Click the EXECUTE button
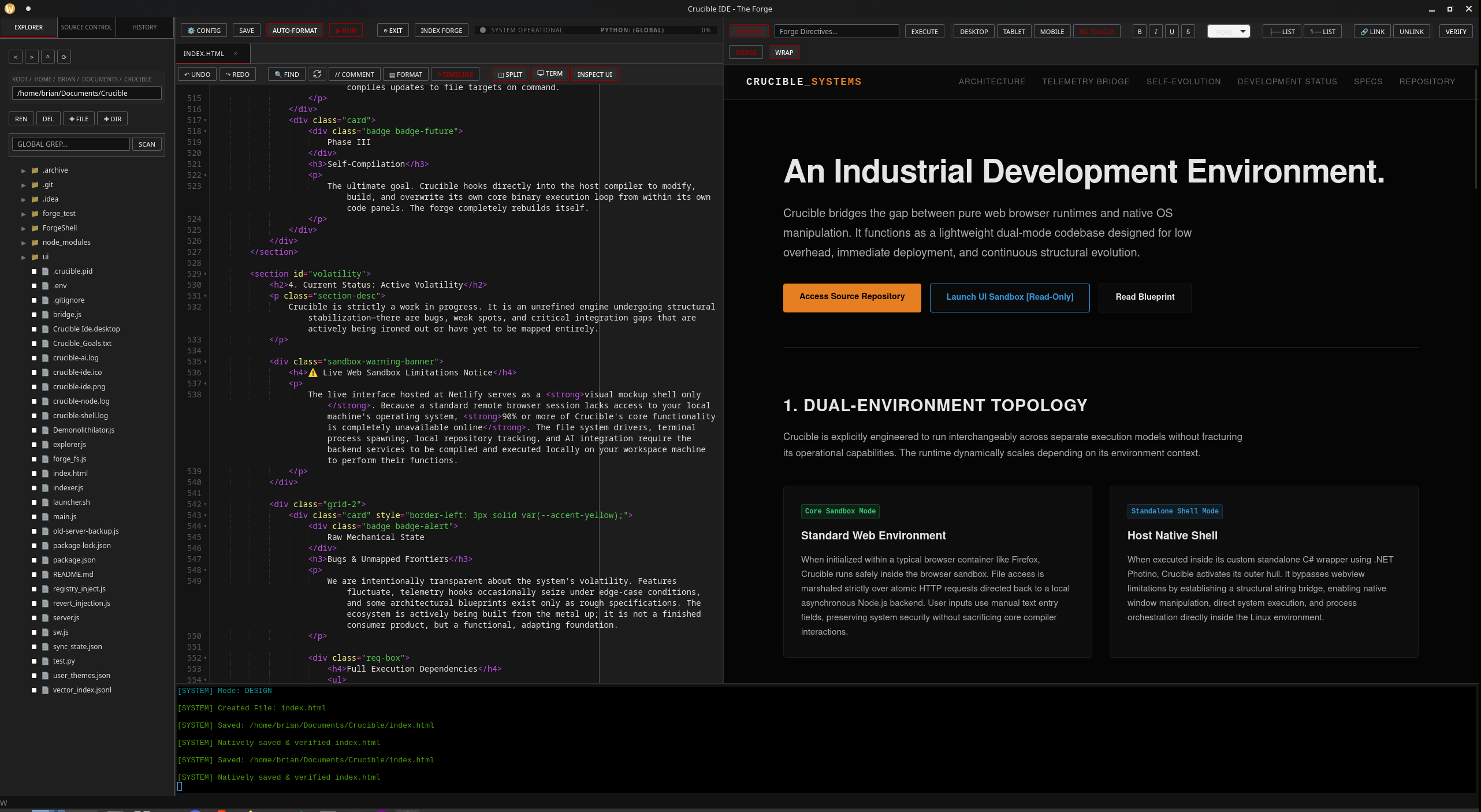This screenshot has height=812, width=1481. (x=924, y=32)
